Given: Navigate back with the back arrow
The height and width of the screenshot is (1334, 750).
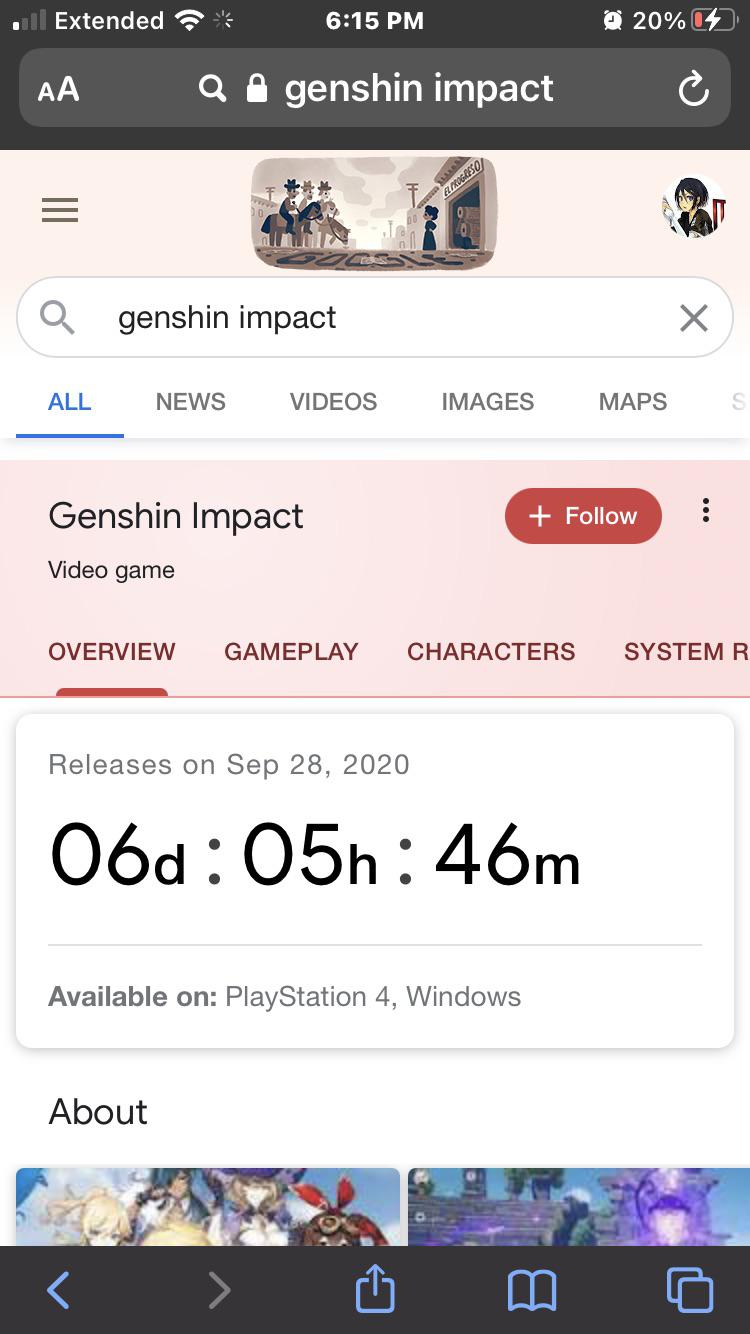Looking at the screenshot, I should pyautogui.click(x=58, y=1290).
